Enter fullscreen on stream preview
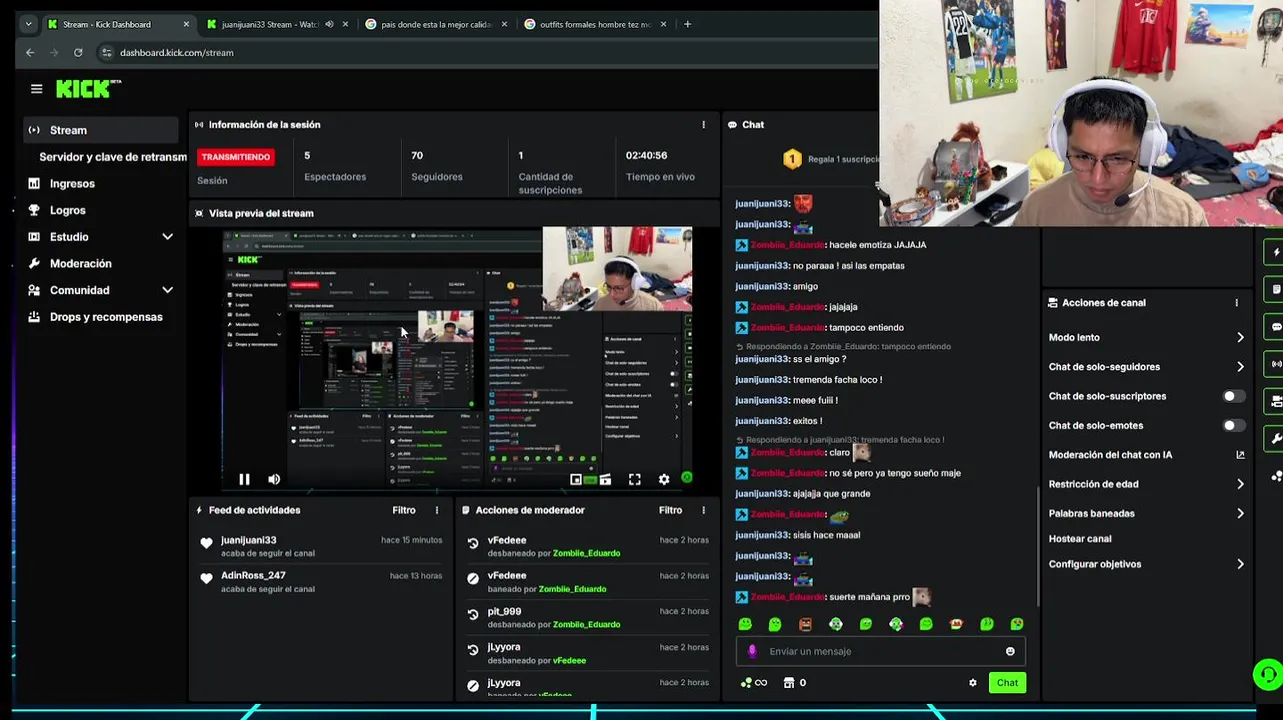Viewport: 1283px width, 720px height. click(x=634, y=480)
